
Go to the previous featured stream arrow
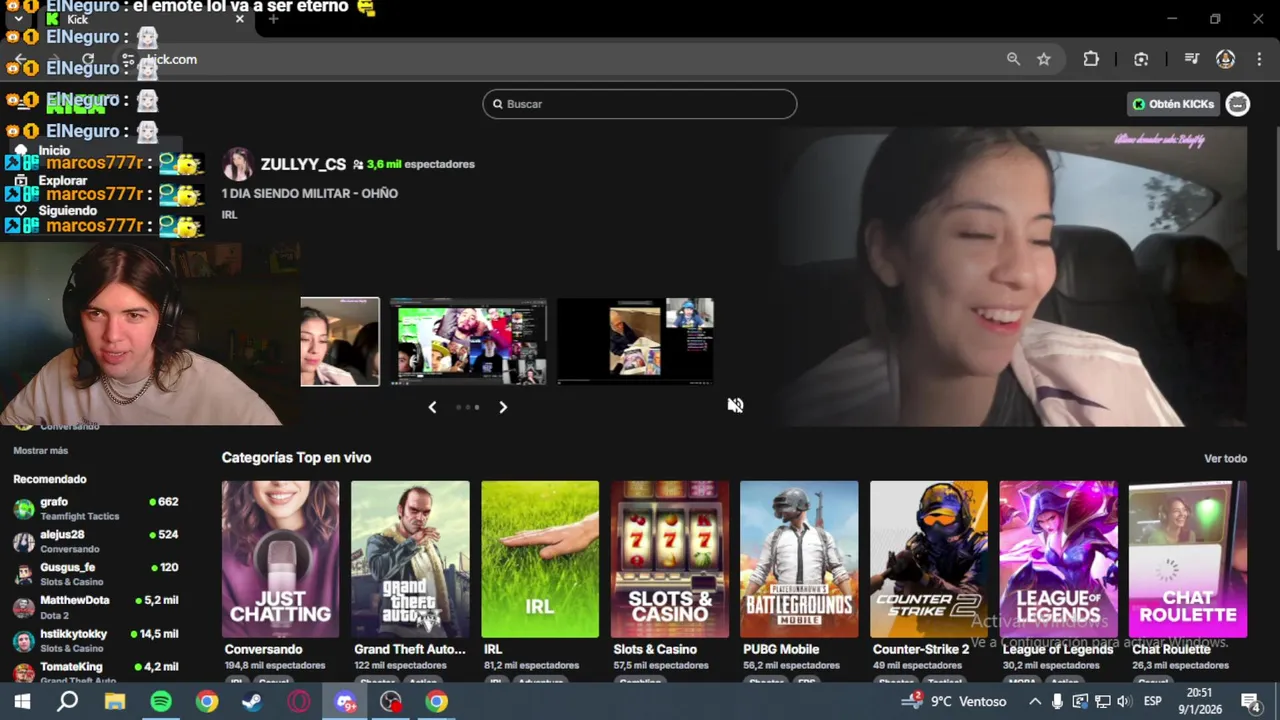click(x=432, y=407)
